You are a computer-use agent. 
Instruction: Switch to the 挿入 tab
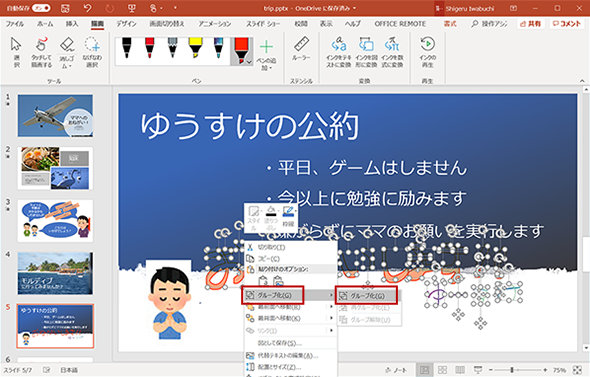(x=72, y=24)
